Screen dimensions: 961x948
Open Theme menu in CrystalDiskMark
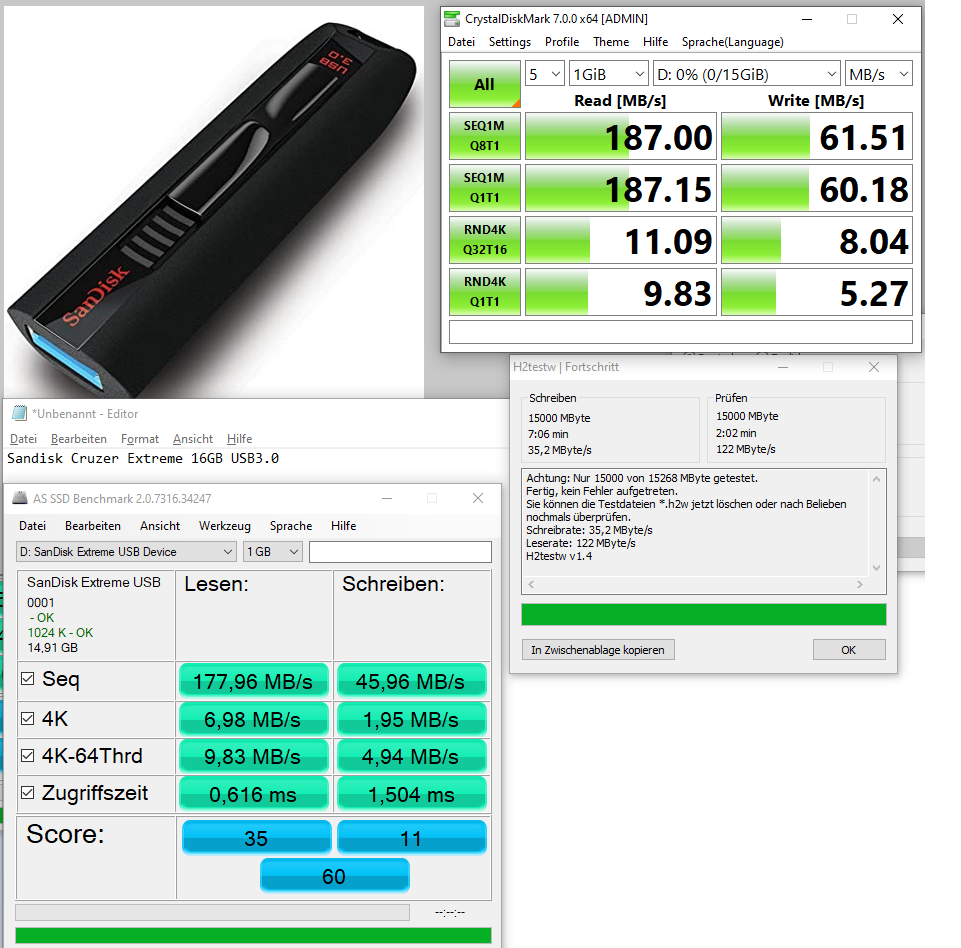point(611,42)
